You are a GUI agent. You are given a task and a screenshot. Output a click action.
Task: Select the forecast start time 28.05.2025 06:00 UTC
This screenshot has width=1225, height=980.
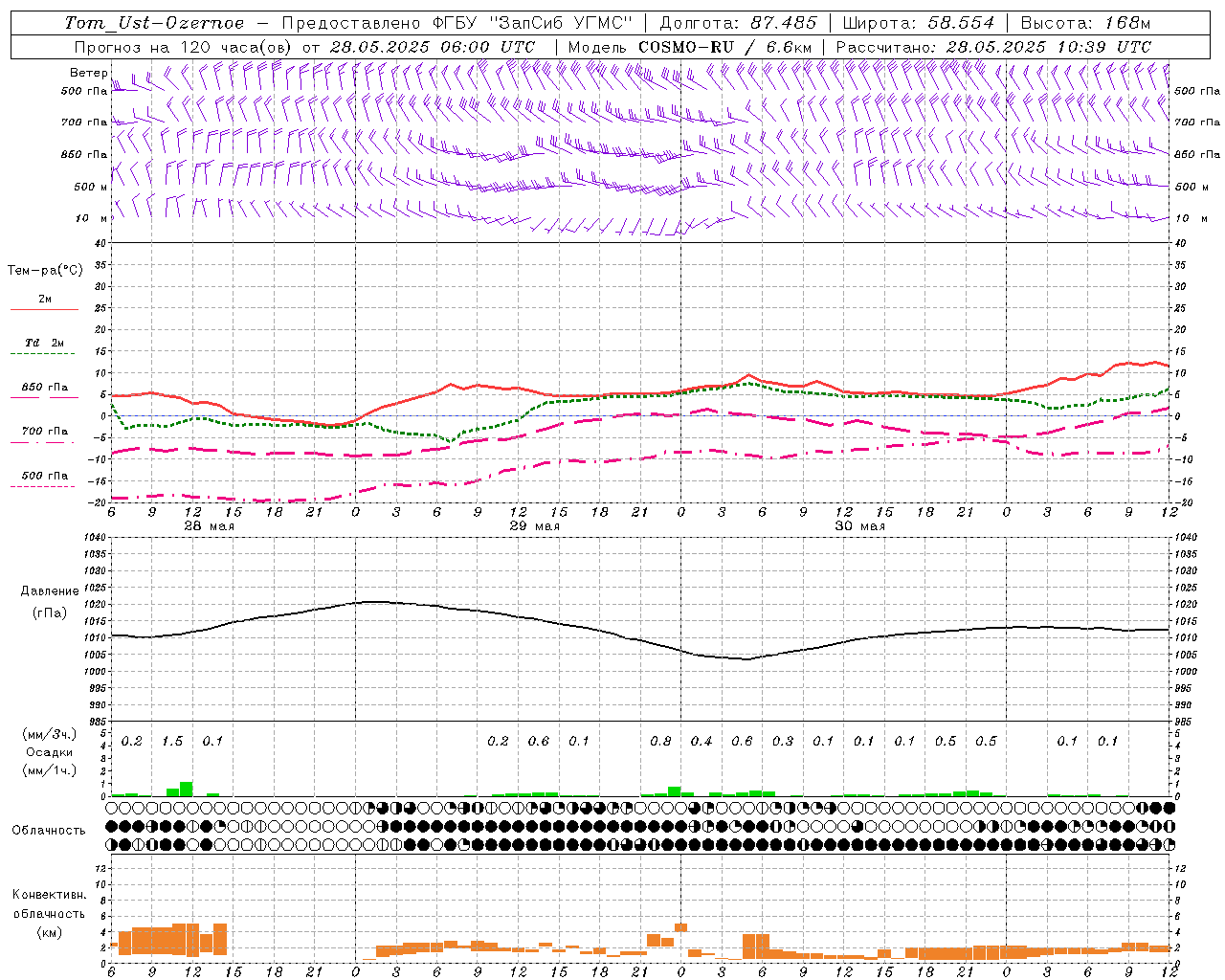coord(433,47)
